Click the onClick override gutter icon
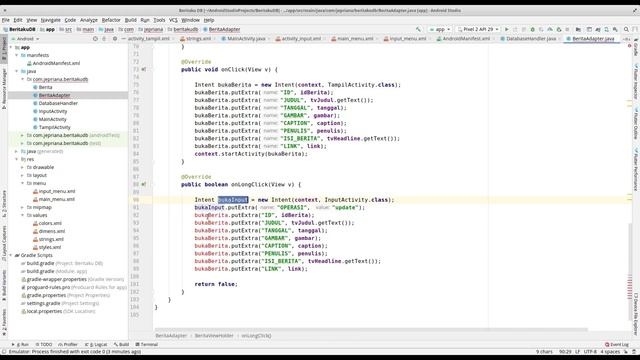Image resolution: width=640 pixels, height=360 pixels. (144, 69)
